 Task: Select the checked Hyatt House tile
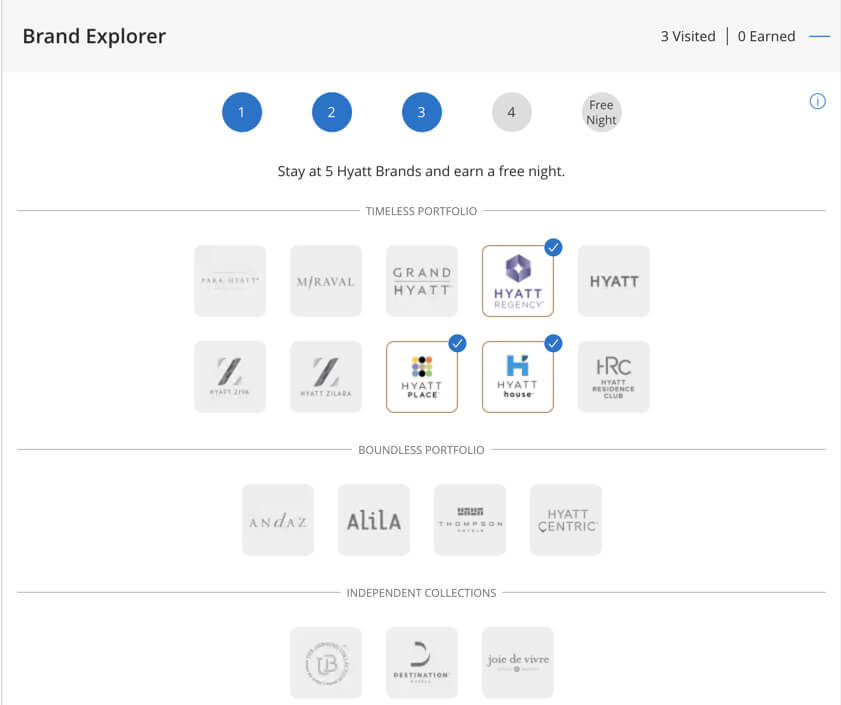518,377
